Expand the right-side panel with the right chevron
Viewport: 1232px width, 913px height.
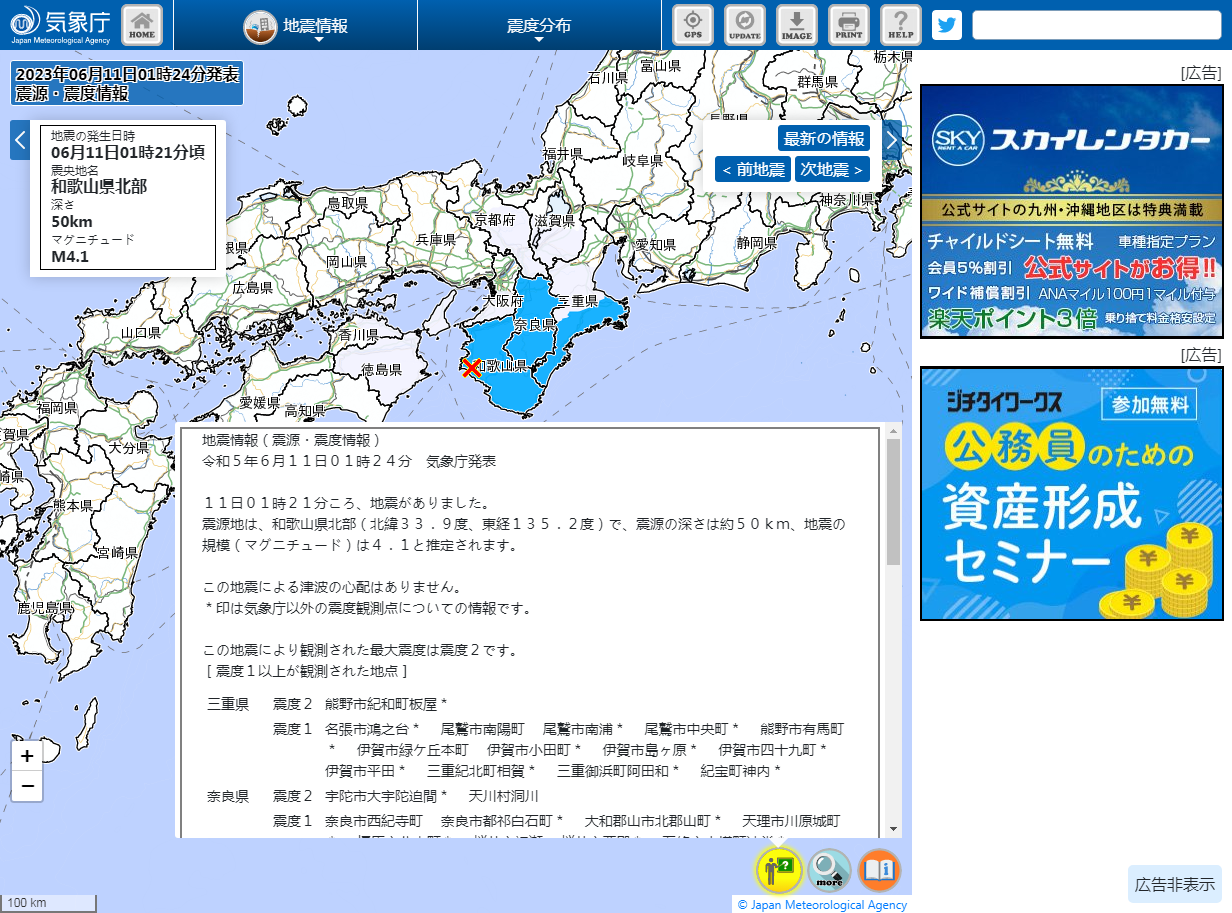coord(891,140)
